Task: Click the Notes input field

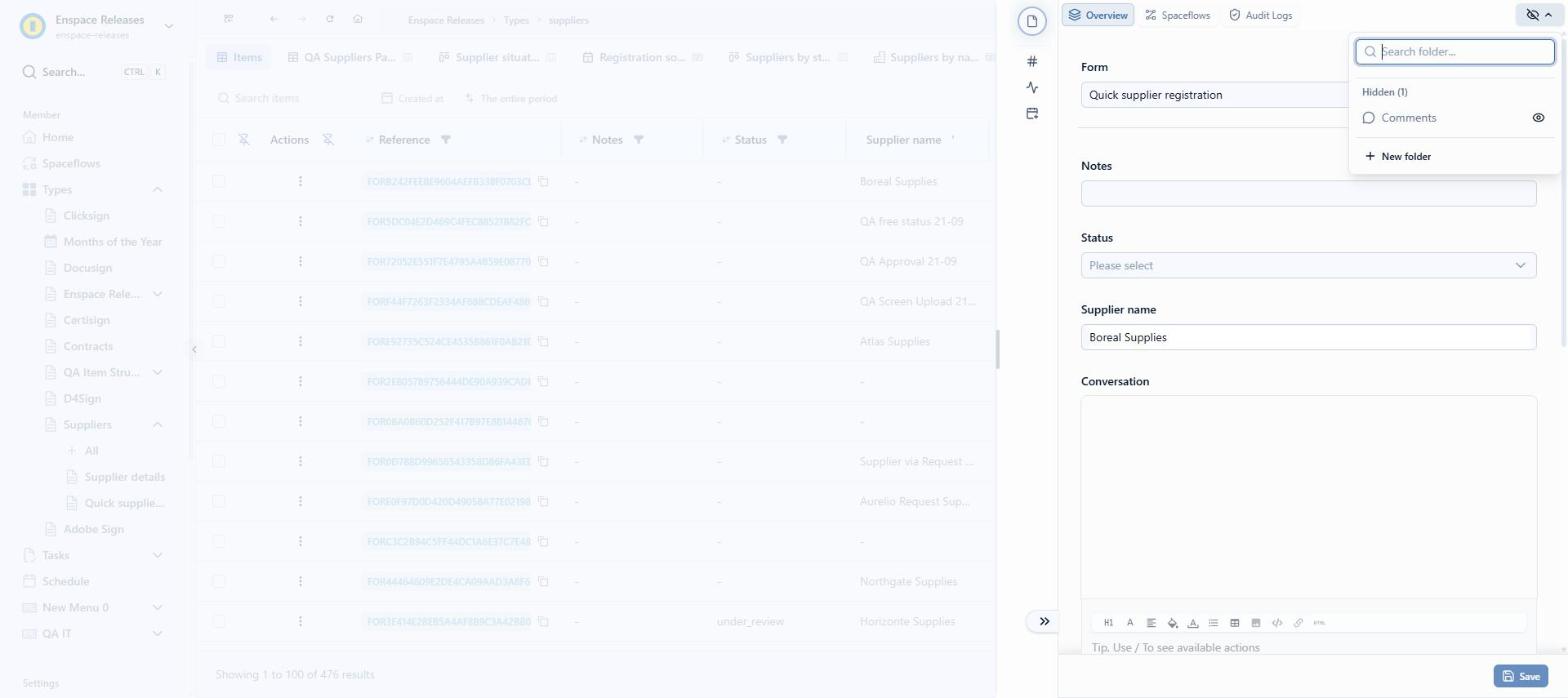Action: (1308, 193)
